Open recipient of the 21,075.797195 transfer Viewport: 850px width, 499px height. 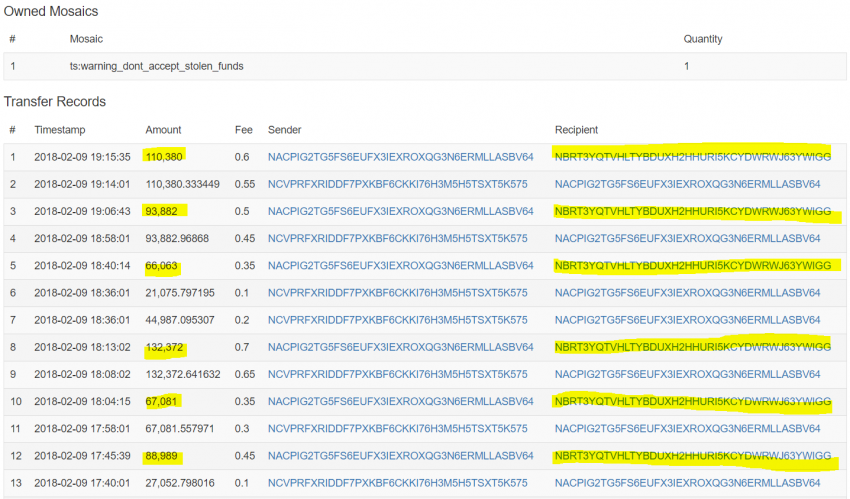click(x=687, y=293)
